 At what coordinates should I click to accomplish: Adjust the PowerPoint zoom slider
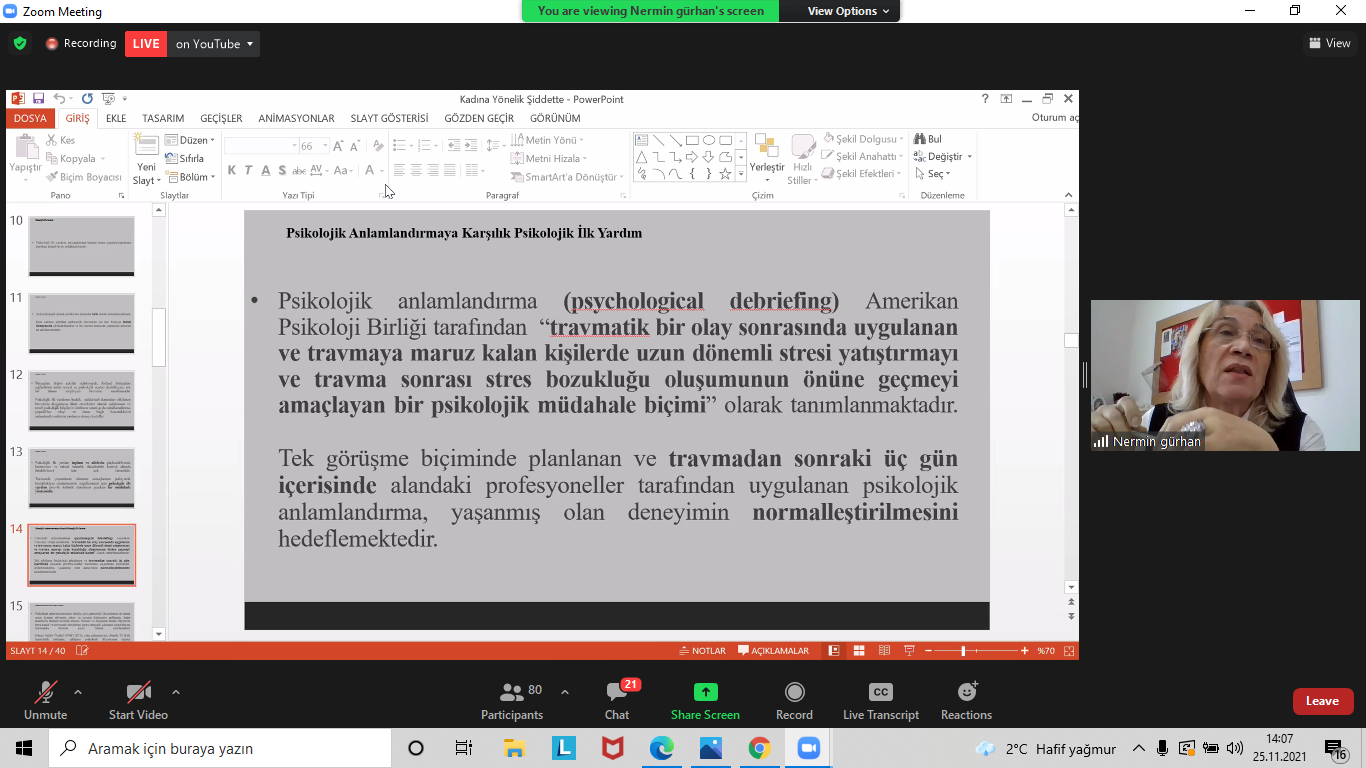[963, 651]
